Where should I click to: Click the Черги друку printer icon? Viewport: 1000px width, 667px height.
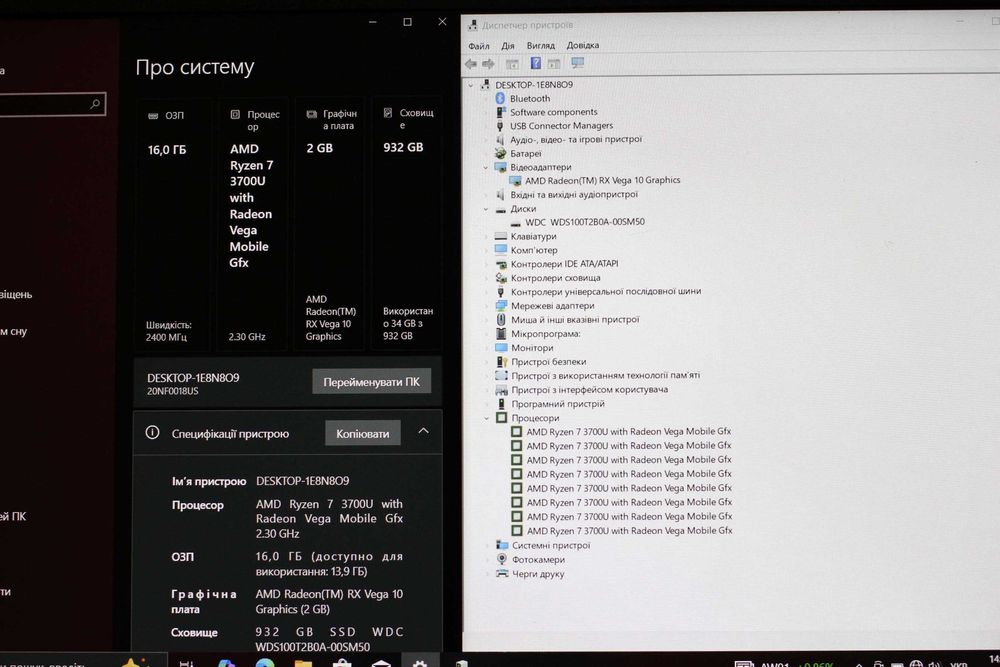(x=503, y=573)
